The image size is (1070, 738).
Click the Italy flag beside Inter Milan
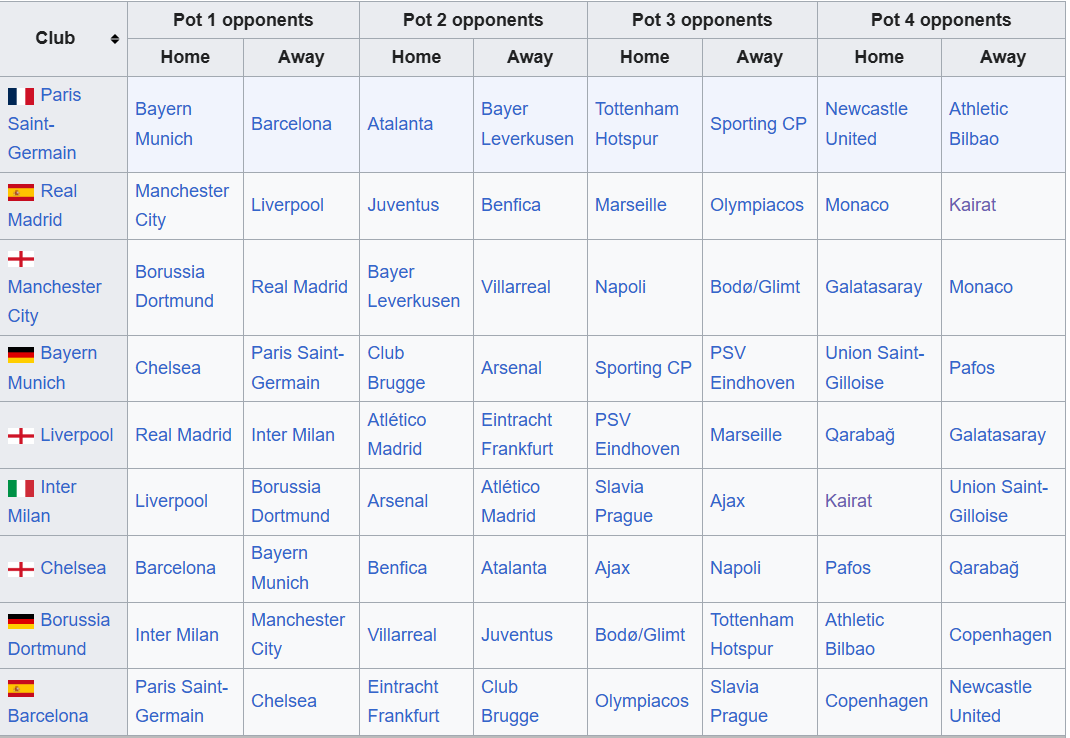20,488
